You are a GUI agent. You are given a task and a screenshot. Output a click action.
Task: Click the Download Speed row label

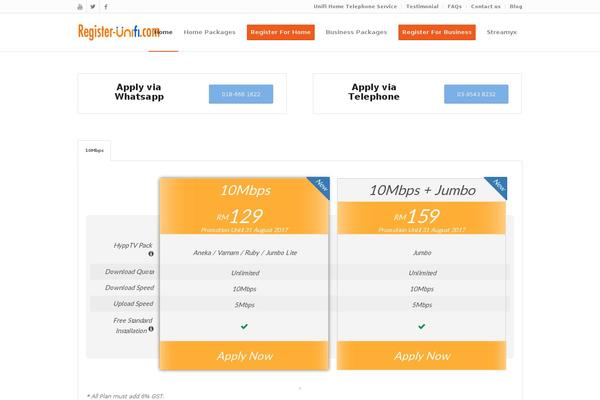click(x=129, y=288)
